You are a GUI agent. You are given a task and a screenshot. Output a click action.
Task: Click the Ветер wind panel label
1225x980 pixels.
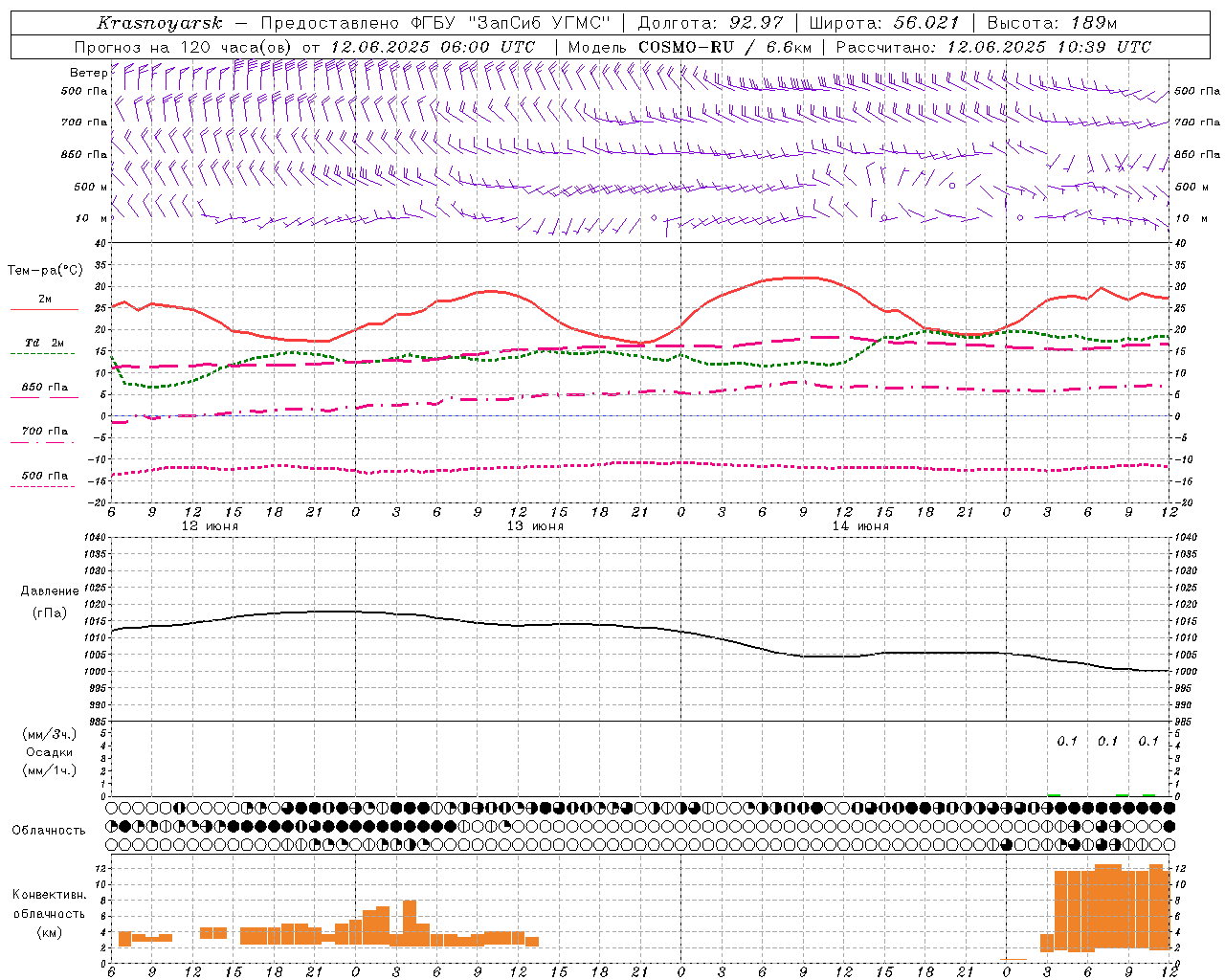coord(88,73)
